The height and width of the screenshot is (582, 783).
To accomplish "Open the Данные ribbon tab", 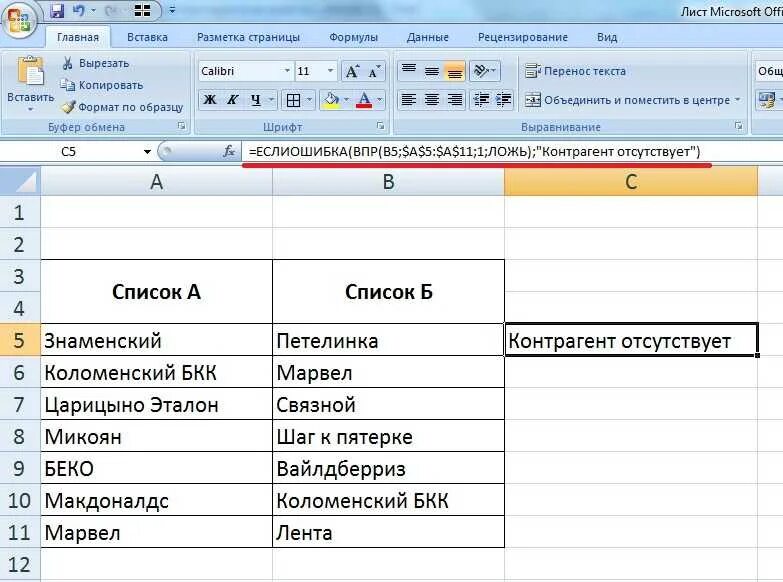I will pos(427,37).
